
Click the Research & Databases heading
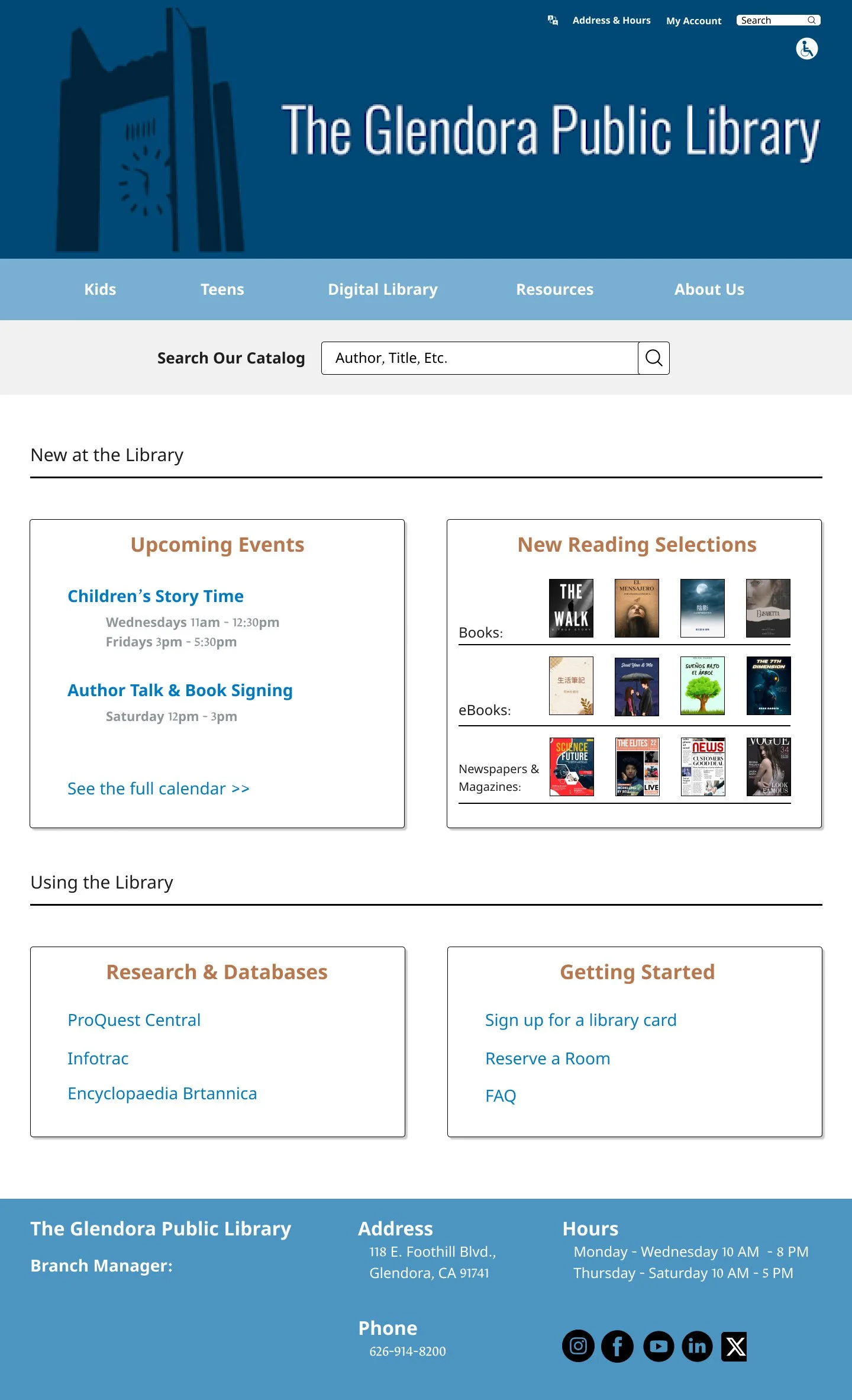point(217,972)
